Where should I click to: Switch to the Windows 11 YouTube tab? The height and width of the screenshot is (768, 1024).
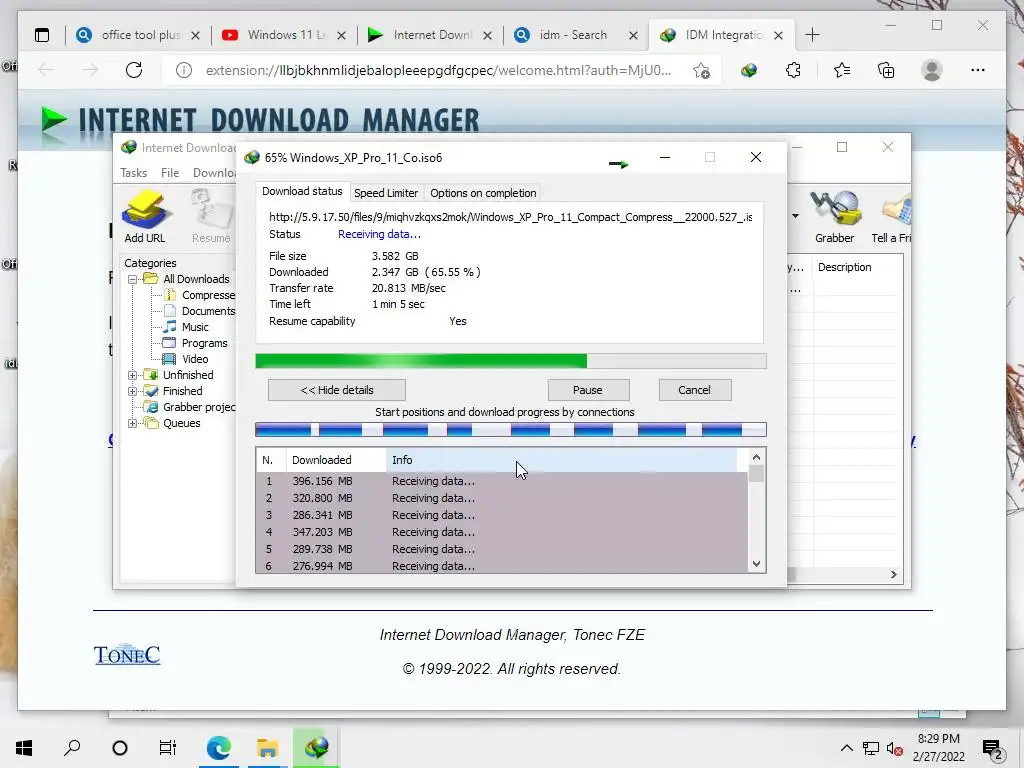[284, 35]
